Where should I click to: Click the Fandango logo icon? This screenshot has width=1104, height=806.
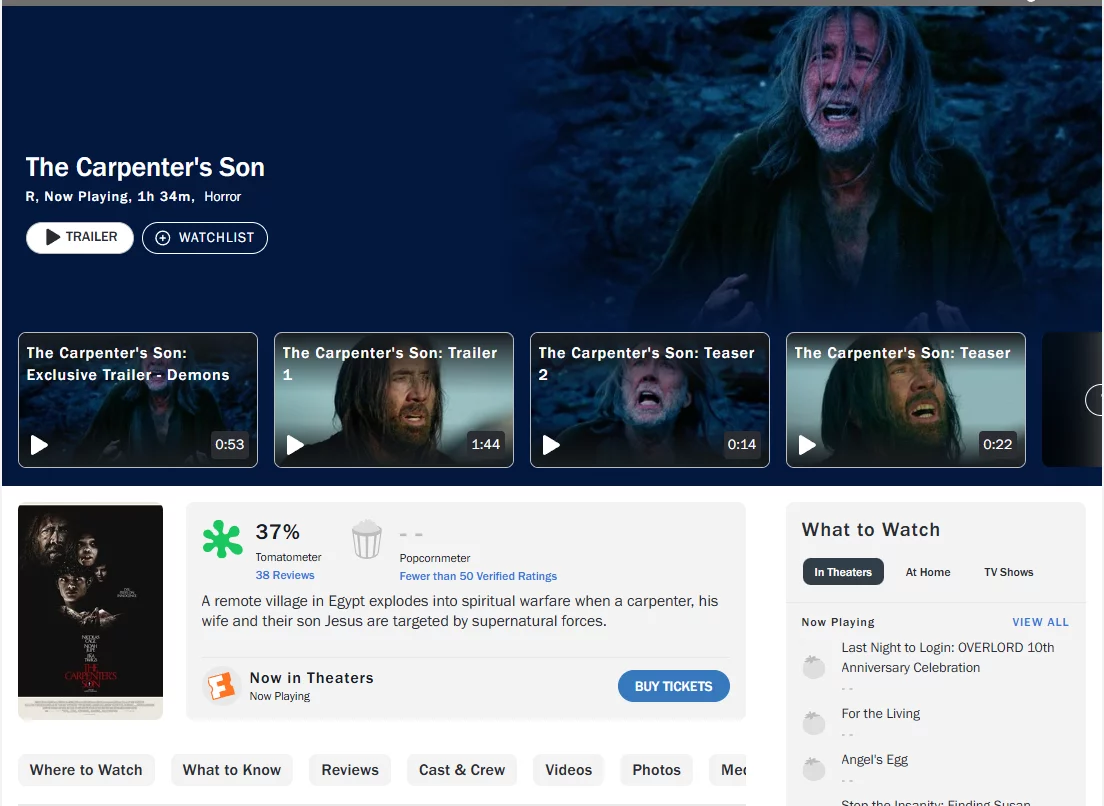click(221, 686)
